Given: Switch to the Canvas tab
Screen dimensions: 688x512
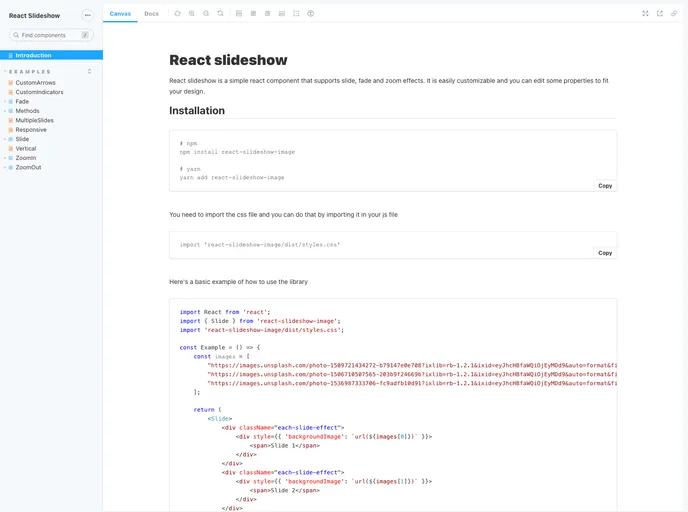Looking at the screenshot, I should click(x=120, y=14).
